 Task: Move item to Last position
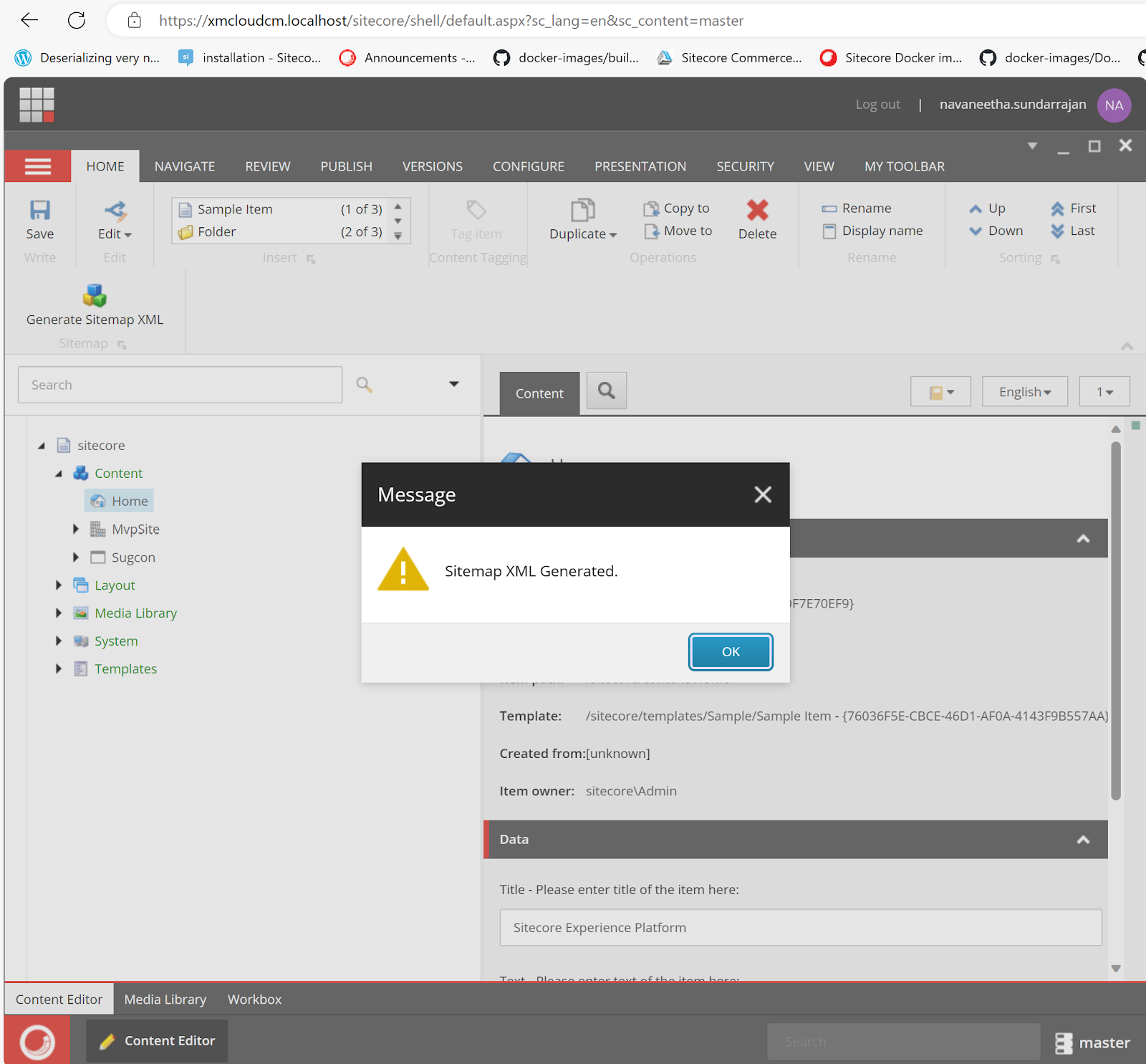click(1072, 231)
